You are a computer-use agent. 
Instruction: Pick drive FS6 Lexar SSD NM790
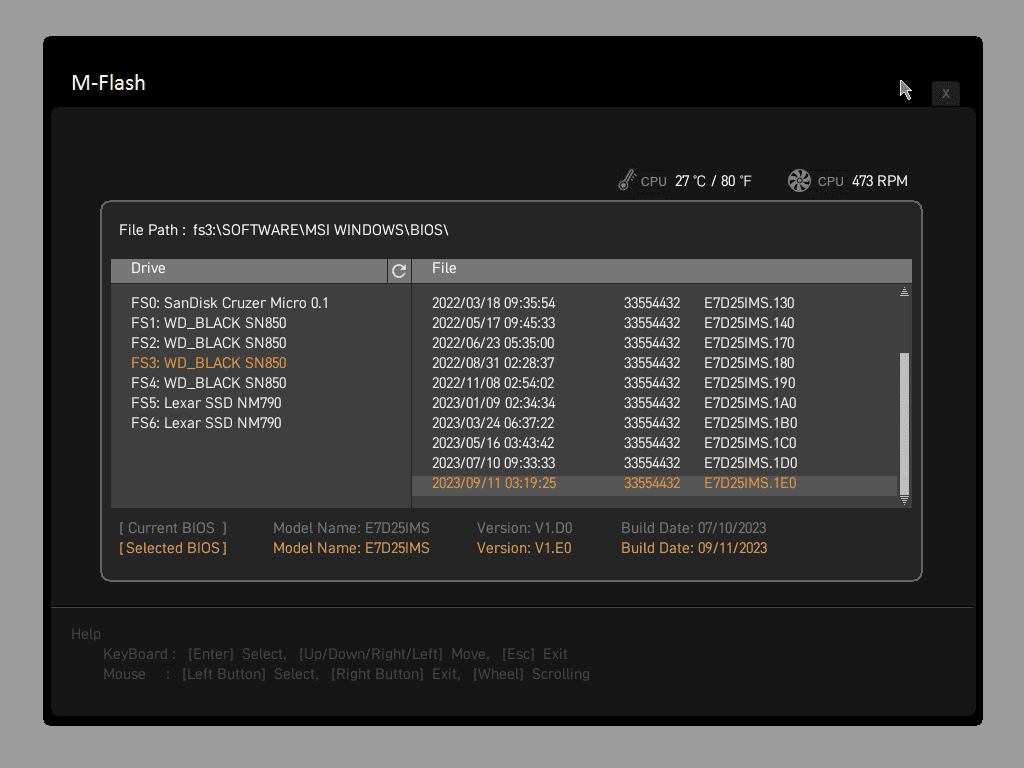coord(206,423)
